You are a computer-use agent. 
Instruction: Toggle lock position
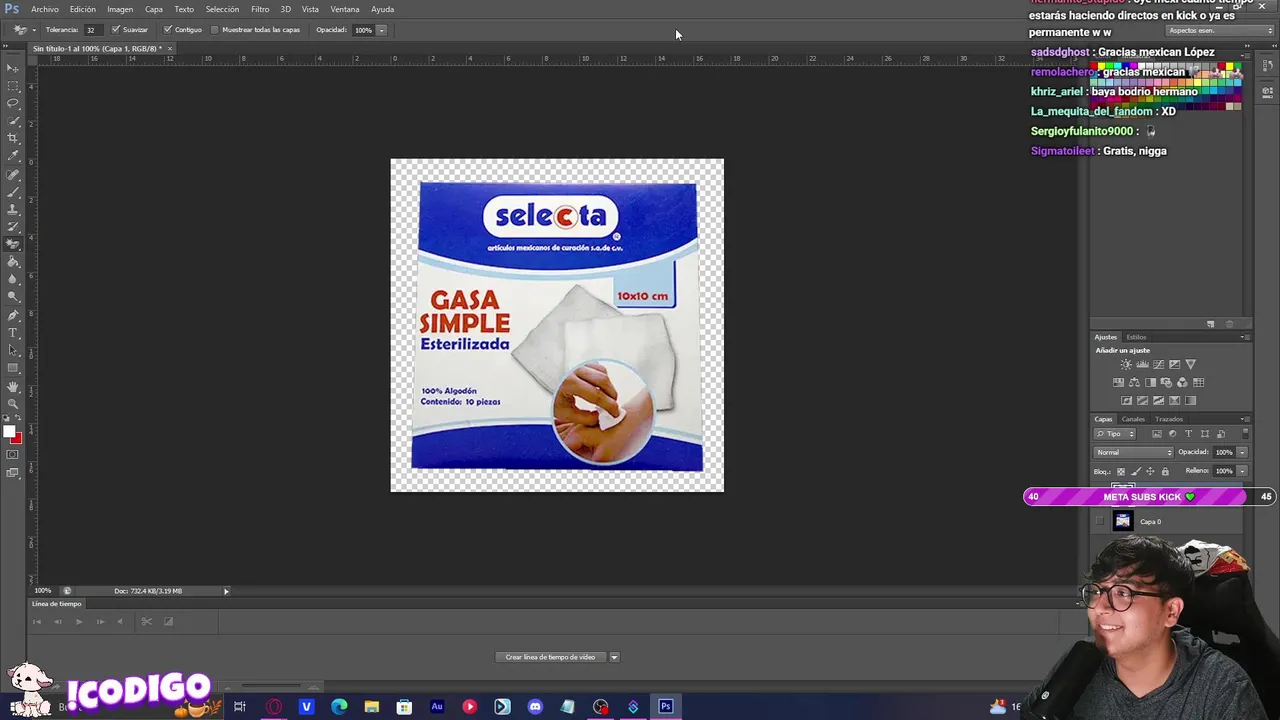[x=1150, y=471]
